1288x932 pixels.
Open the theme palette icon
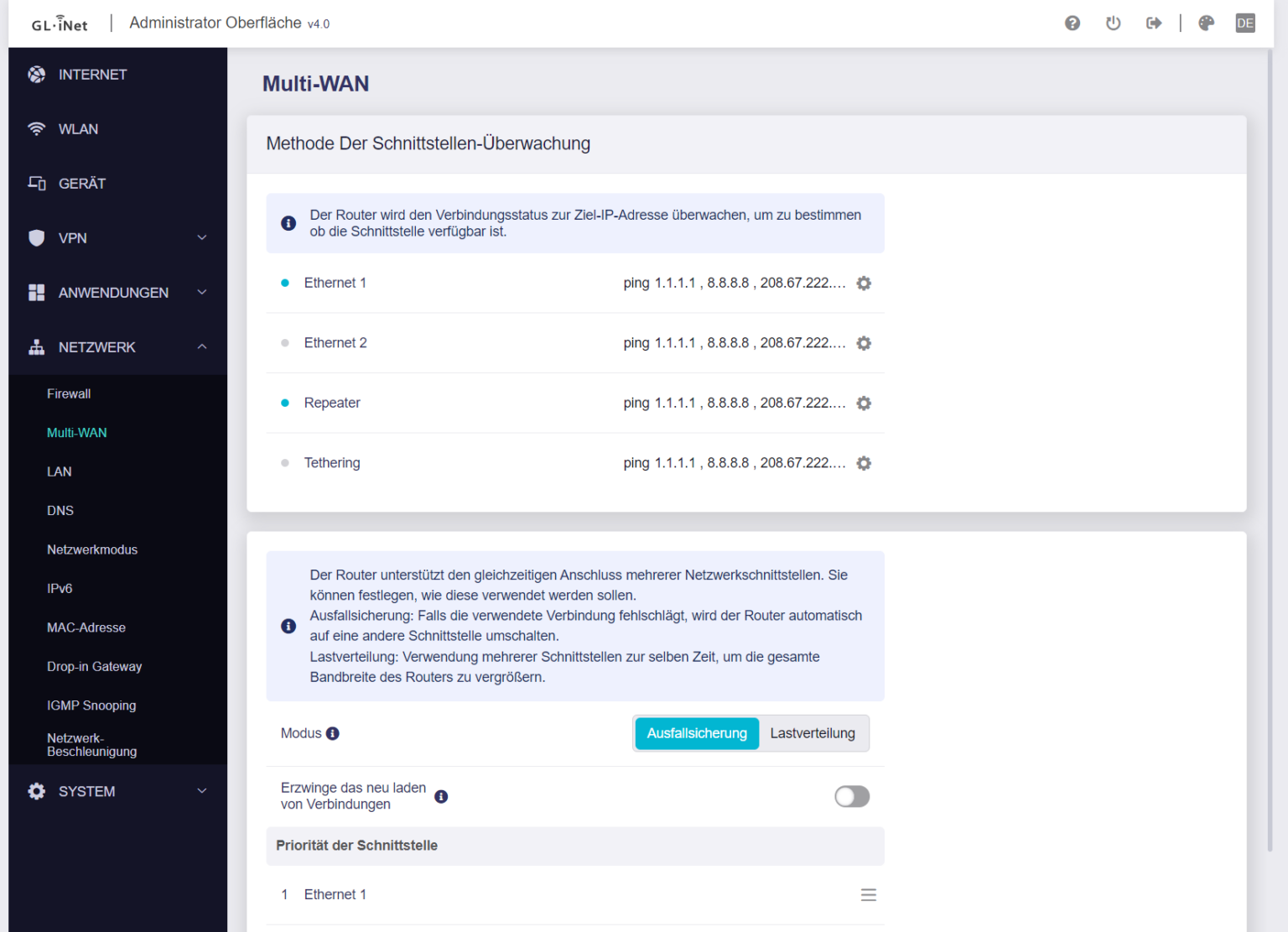pyautogui.click(x=1206, y=23)
